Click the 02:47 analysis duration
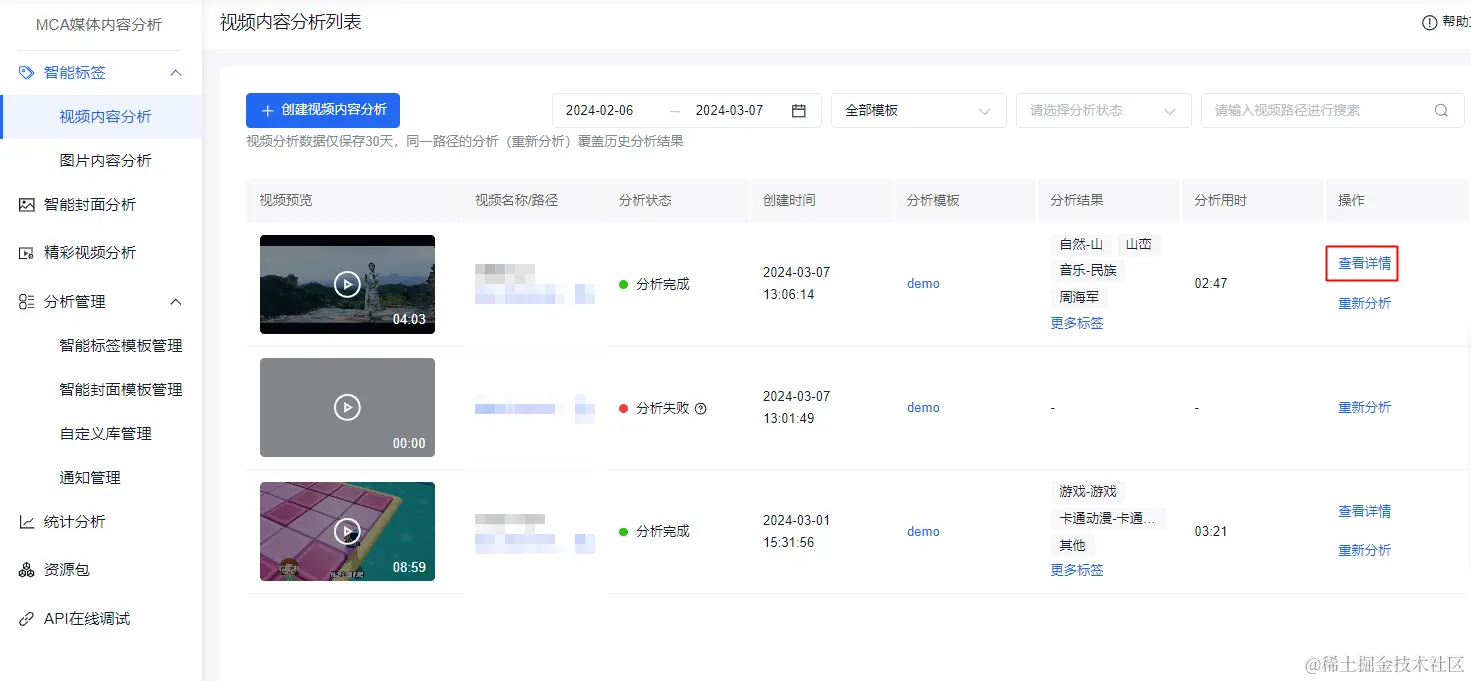 [x=1211, y=284]
